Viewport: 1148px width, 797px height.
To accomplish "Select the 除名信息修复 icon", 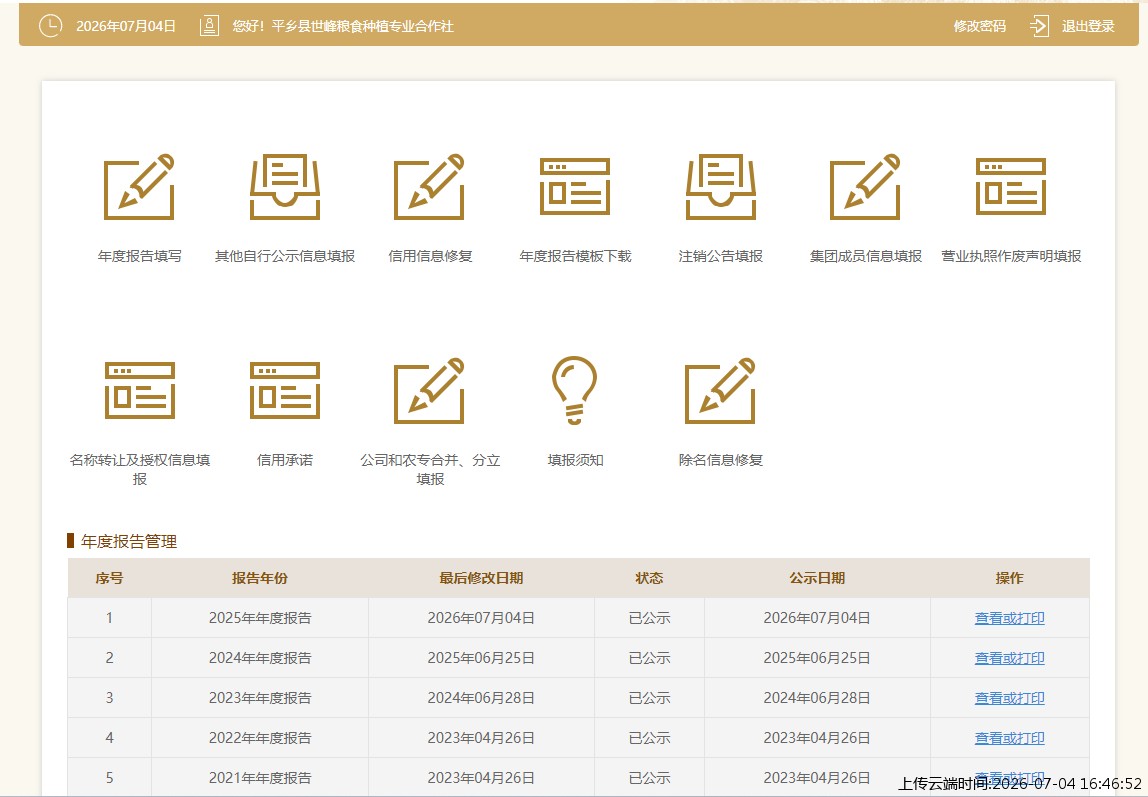I will 720,390.
